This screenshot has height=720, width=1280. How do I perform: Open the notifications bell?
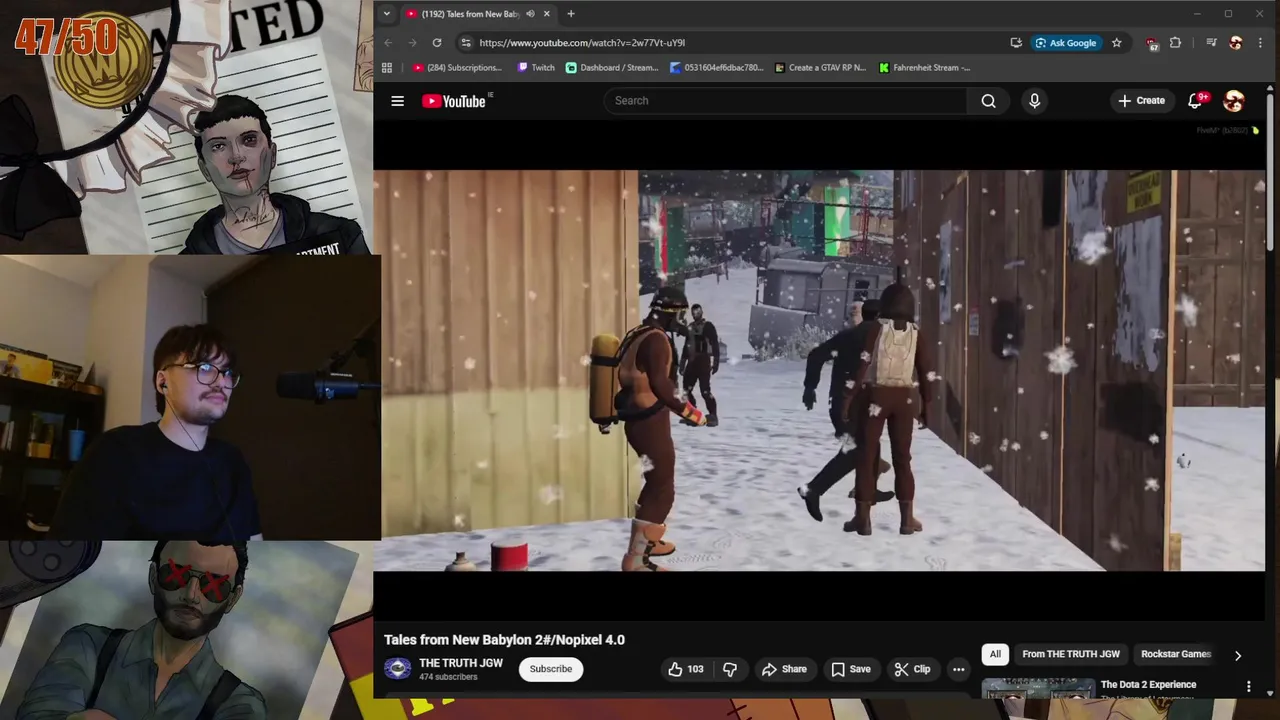point(1195,101)
